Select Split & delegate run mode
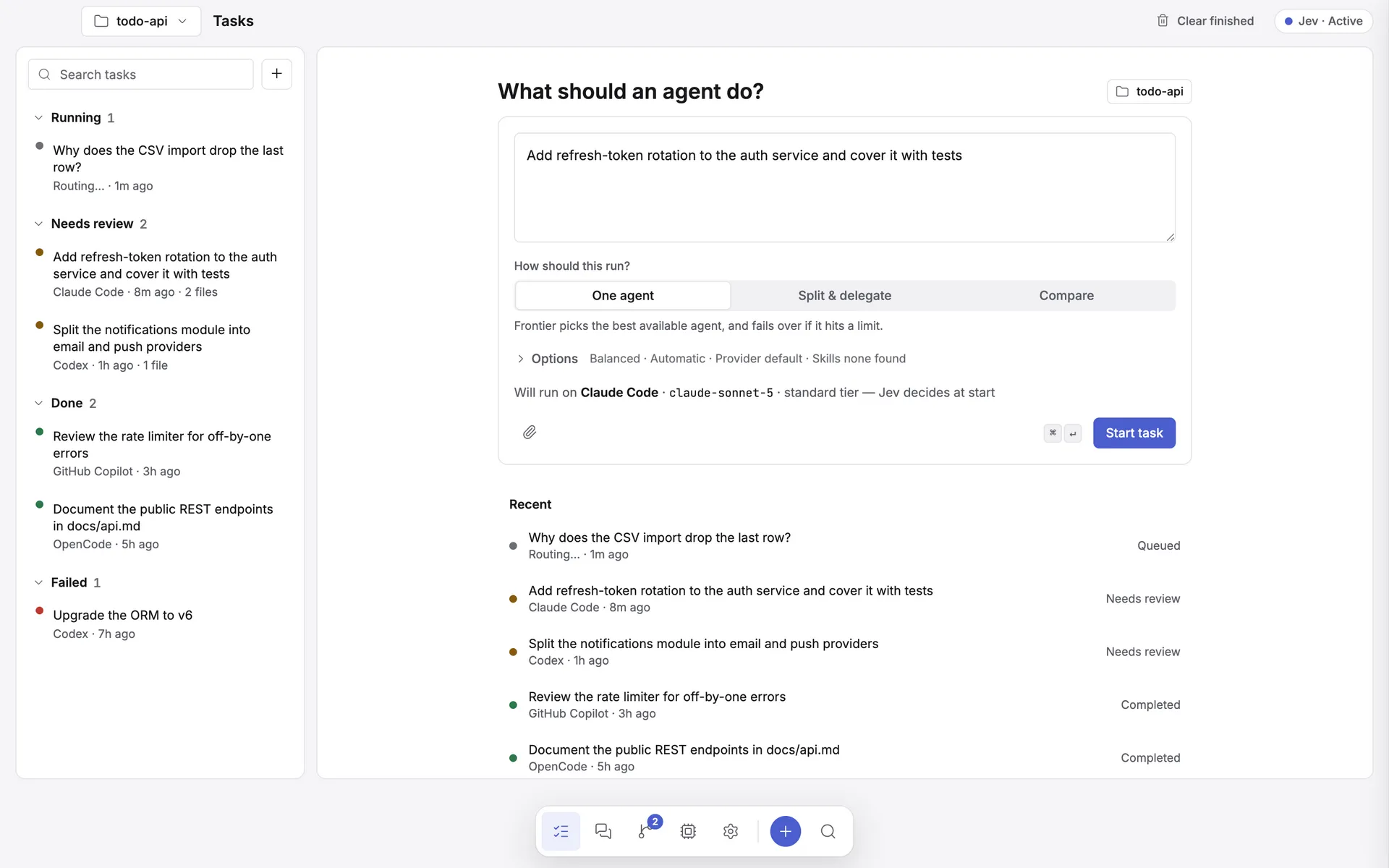The width and height of the screenshot is (1389, 868). coord(844,295)
